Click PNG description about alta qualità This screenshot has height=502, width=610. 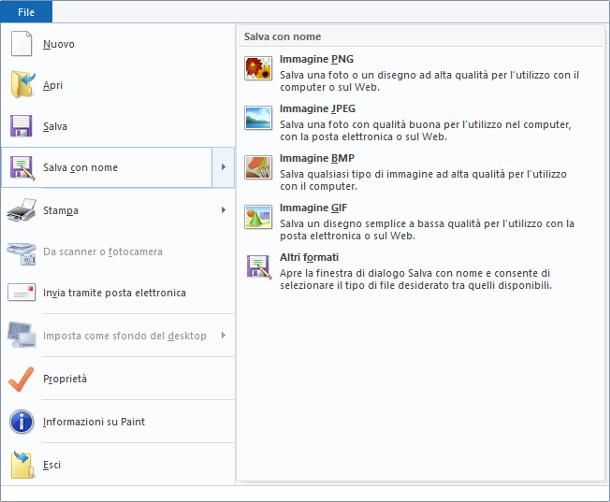point(429,81)
